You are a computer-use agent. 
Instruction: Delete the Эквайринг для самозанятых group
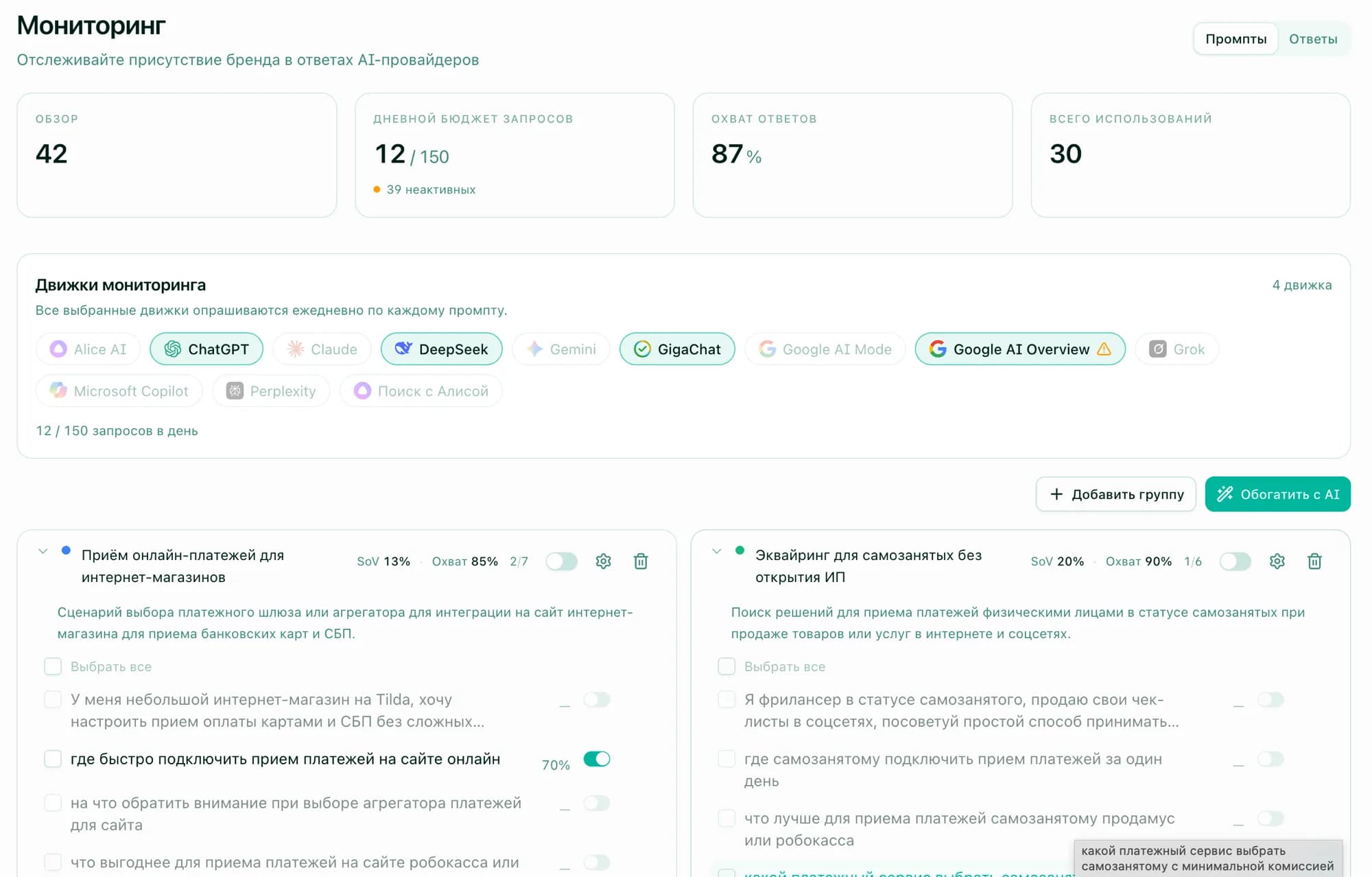pyautogui.click(x=1314, y=561)
